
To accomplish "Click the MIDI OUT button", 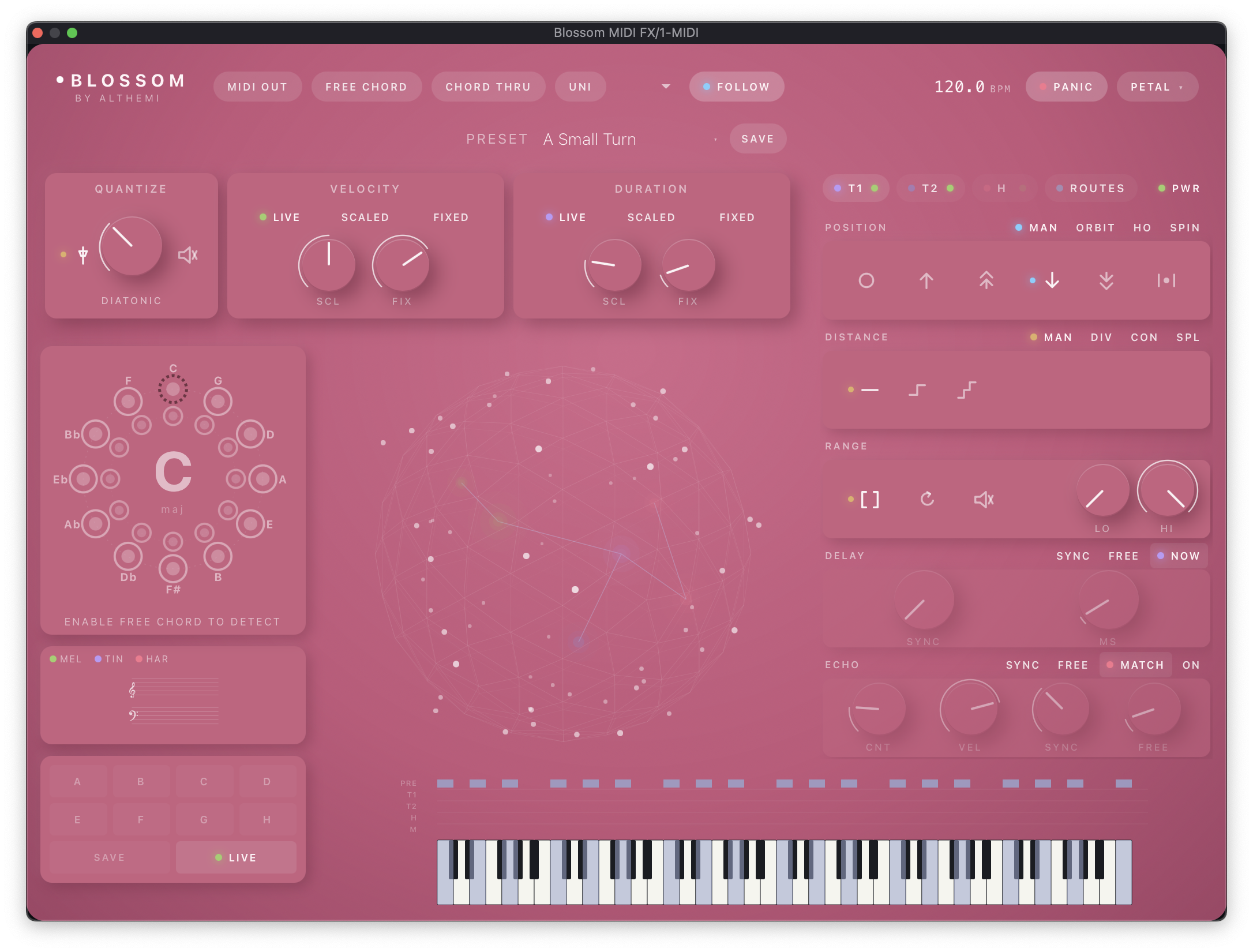I will click(x=257, y=87).
